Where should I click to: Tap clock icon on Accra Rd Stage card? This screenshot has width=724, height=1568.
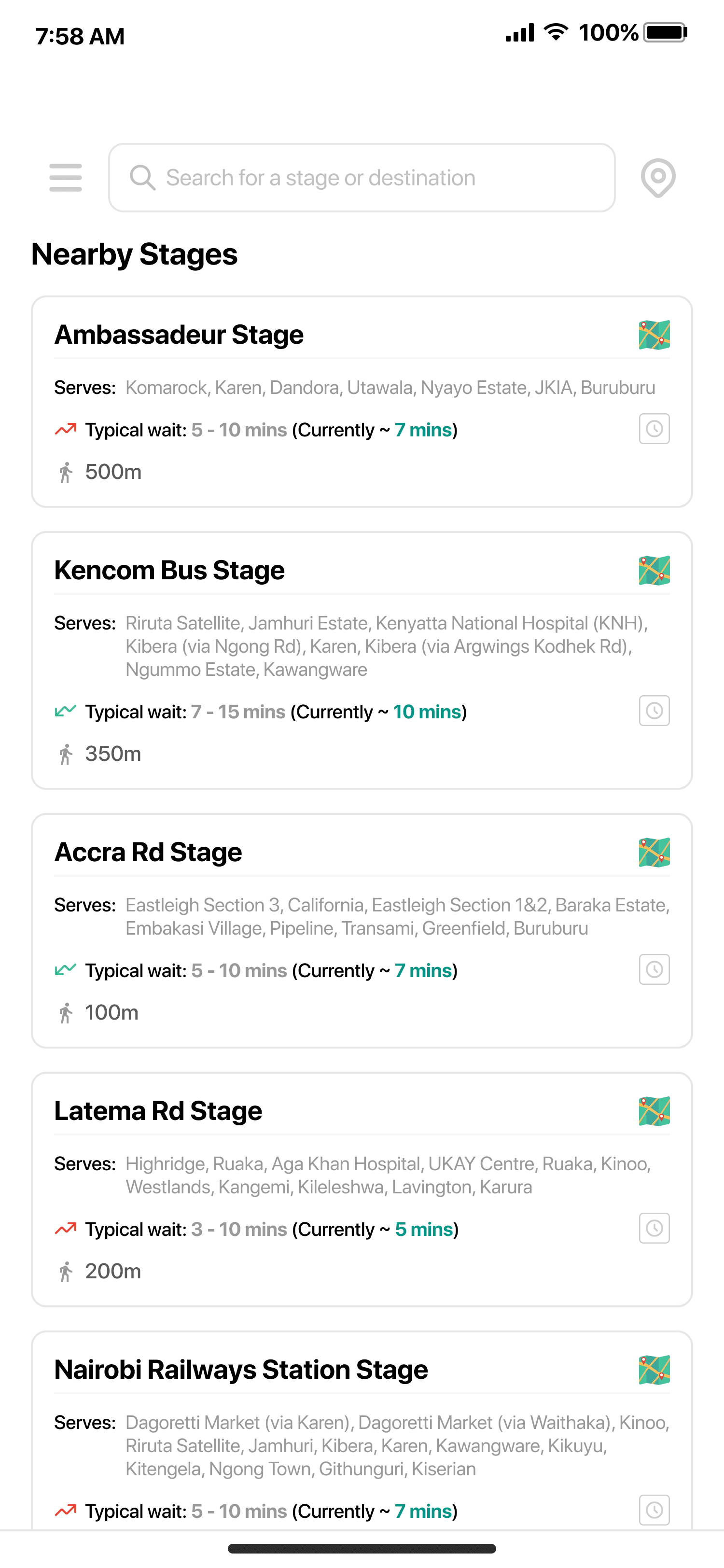654,970
